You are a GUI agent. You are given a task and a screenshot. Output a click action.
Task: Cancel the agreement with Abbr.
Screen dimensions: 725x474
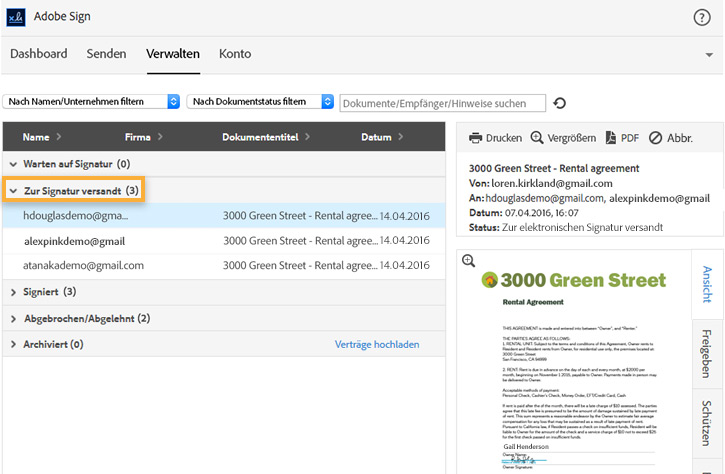click(671, 138)
